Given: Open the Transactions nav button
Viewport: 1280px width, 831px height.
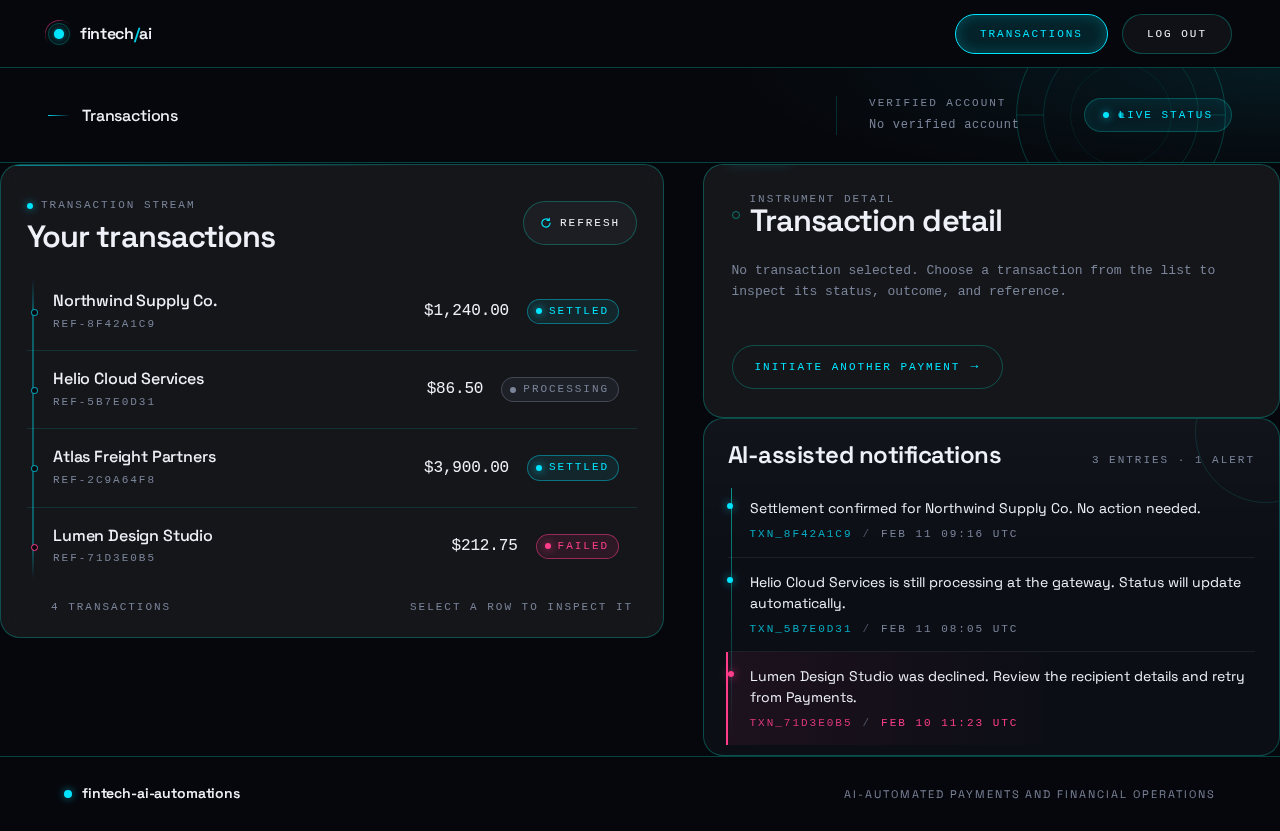Looking at the screenshot, I should pyautogui.click(x=1031, y=34).
